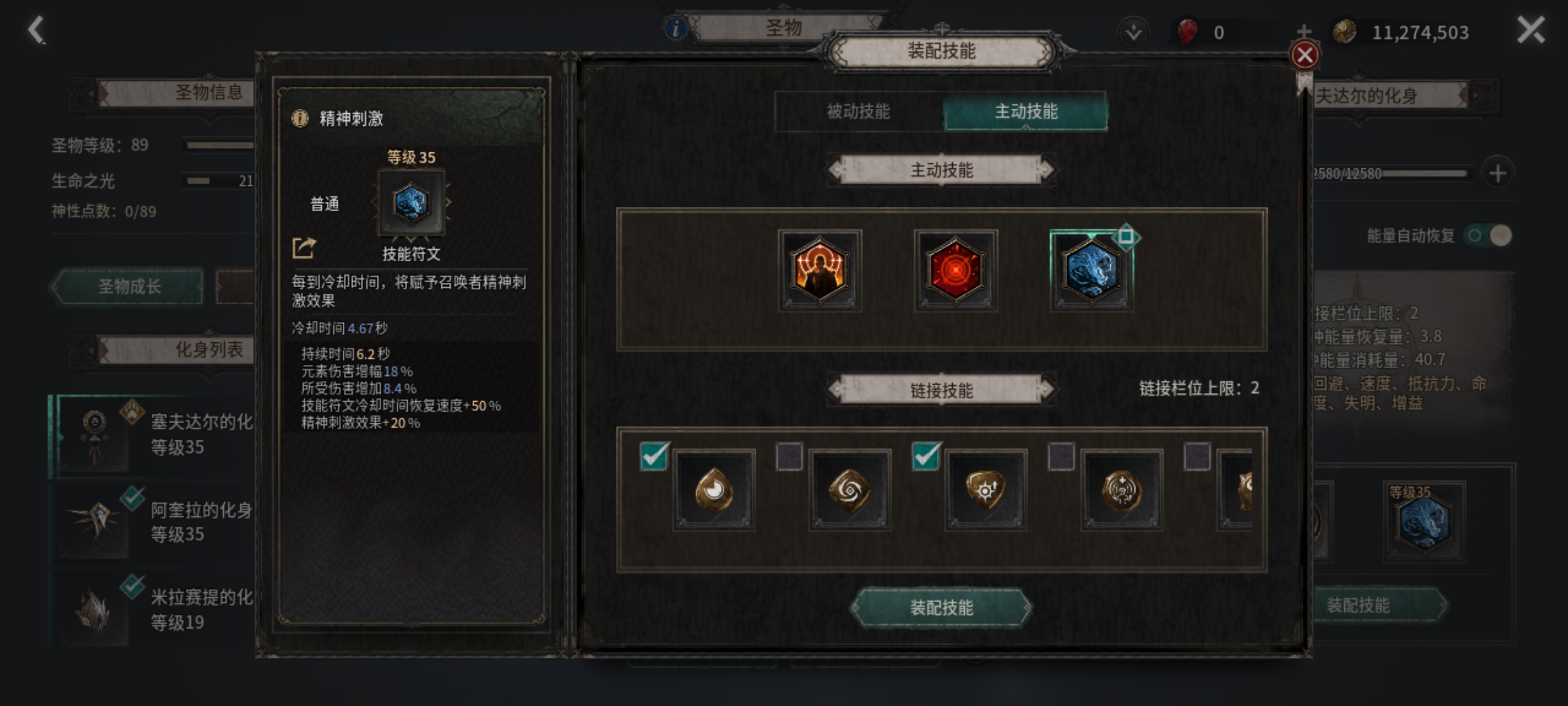Go back with the left chevron arrow
The height and width of the screenshot is (706, 1568).
[36, 30]
